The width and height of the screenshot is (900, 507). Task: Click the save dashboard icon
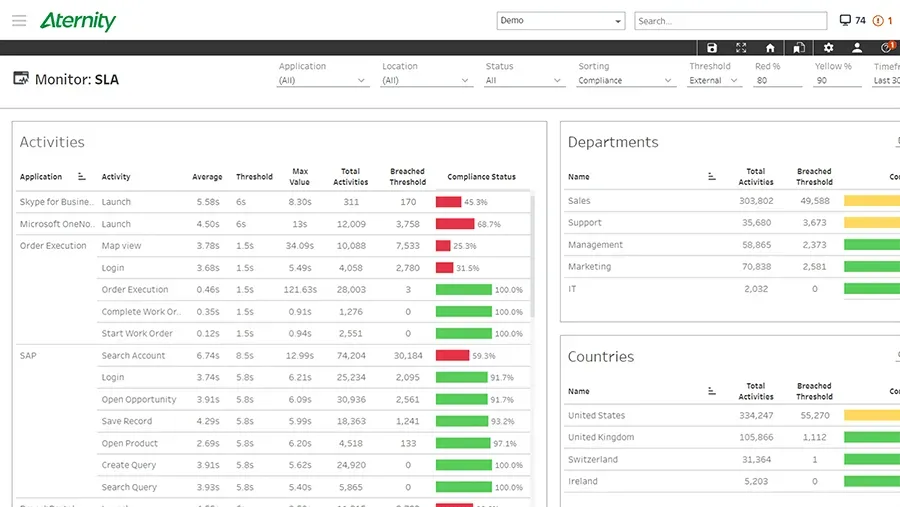pyautogui.click(x=712, y=48)
